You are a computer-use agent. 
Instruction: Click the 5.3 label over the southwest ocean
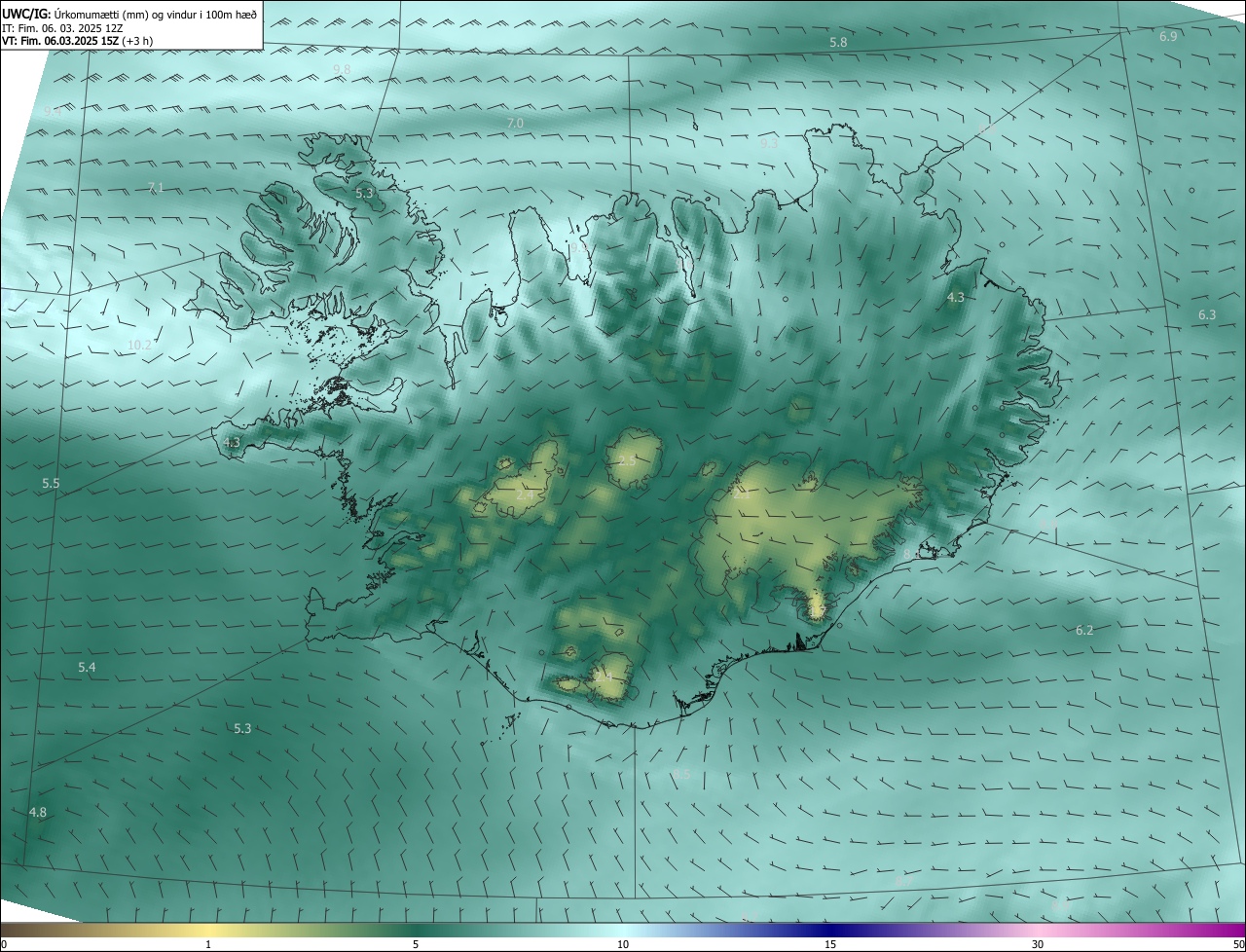tap(242, 728)
